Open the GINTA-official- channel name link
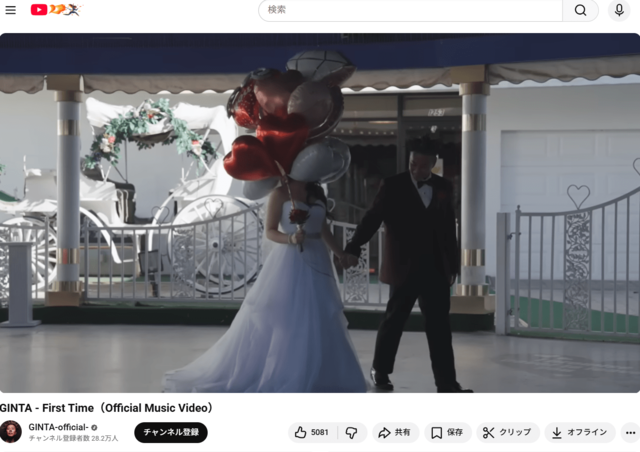Screen dimensions: 640x452 58,427
